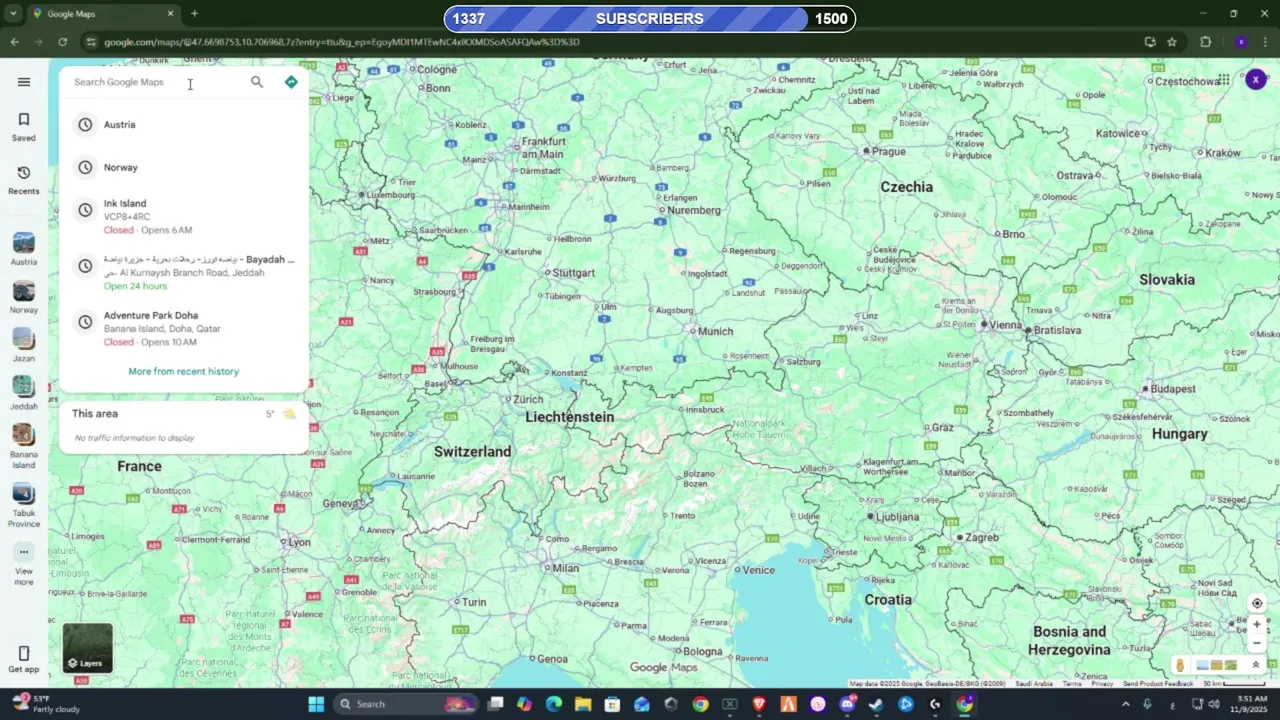The image size is (1280, 720).
Task: Bookmark this page with the star icon
Action: (1172, 42)
